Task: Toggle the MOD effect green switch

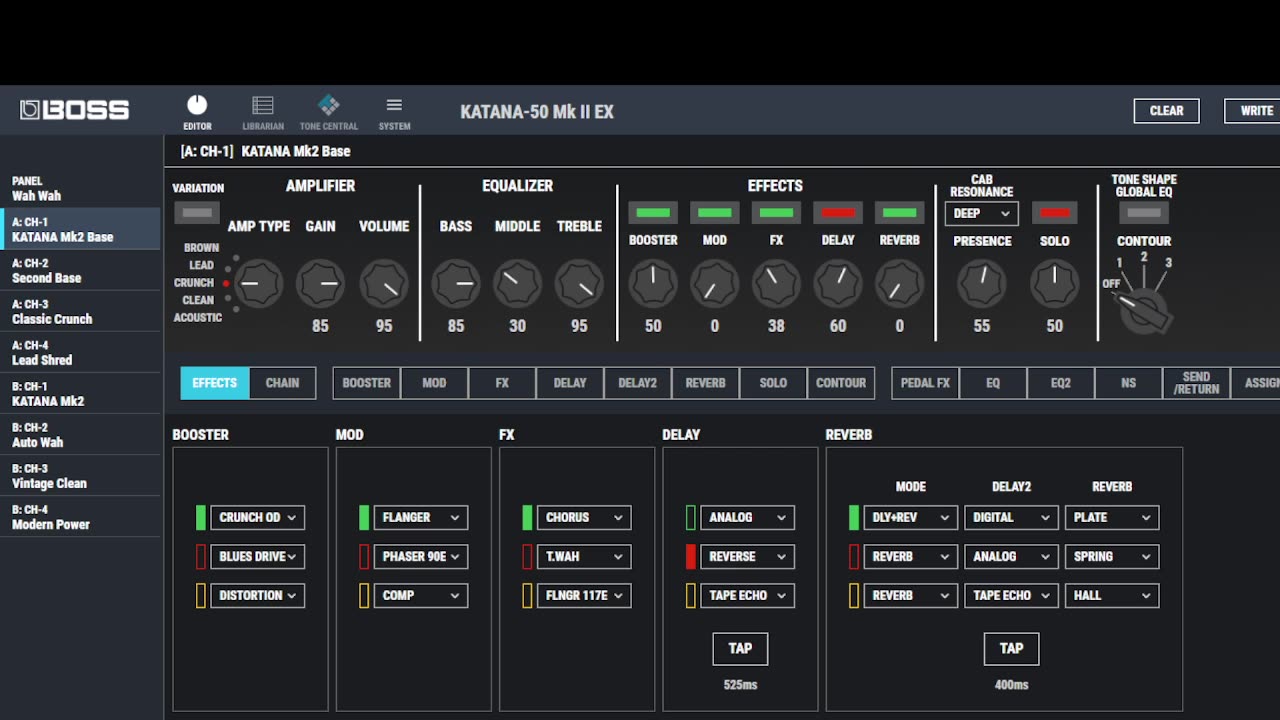Action: point(714,213)
